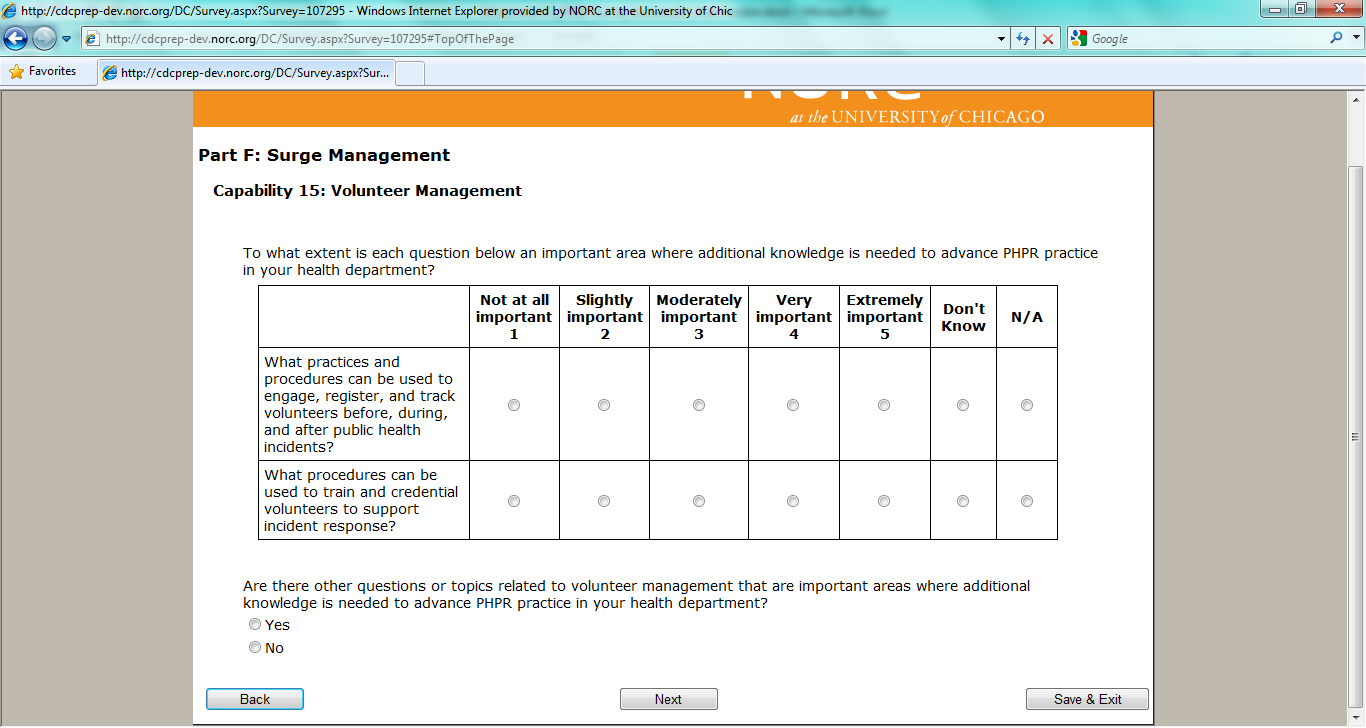Image resolution: width=1366 pixels, height=728 pixels.
Task: Go forward with the browser Forward arrow
Action: tap(45, 39)
